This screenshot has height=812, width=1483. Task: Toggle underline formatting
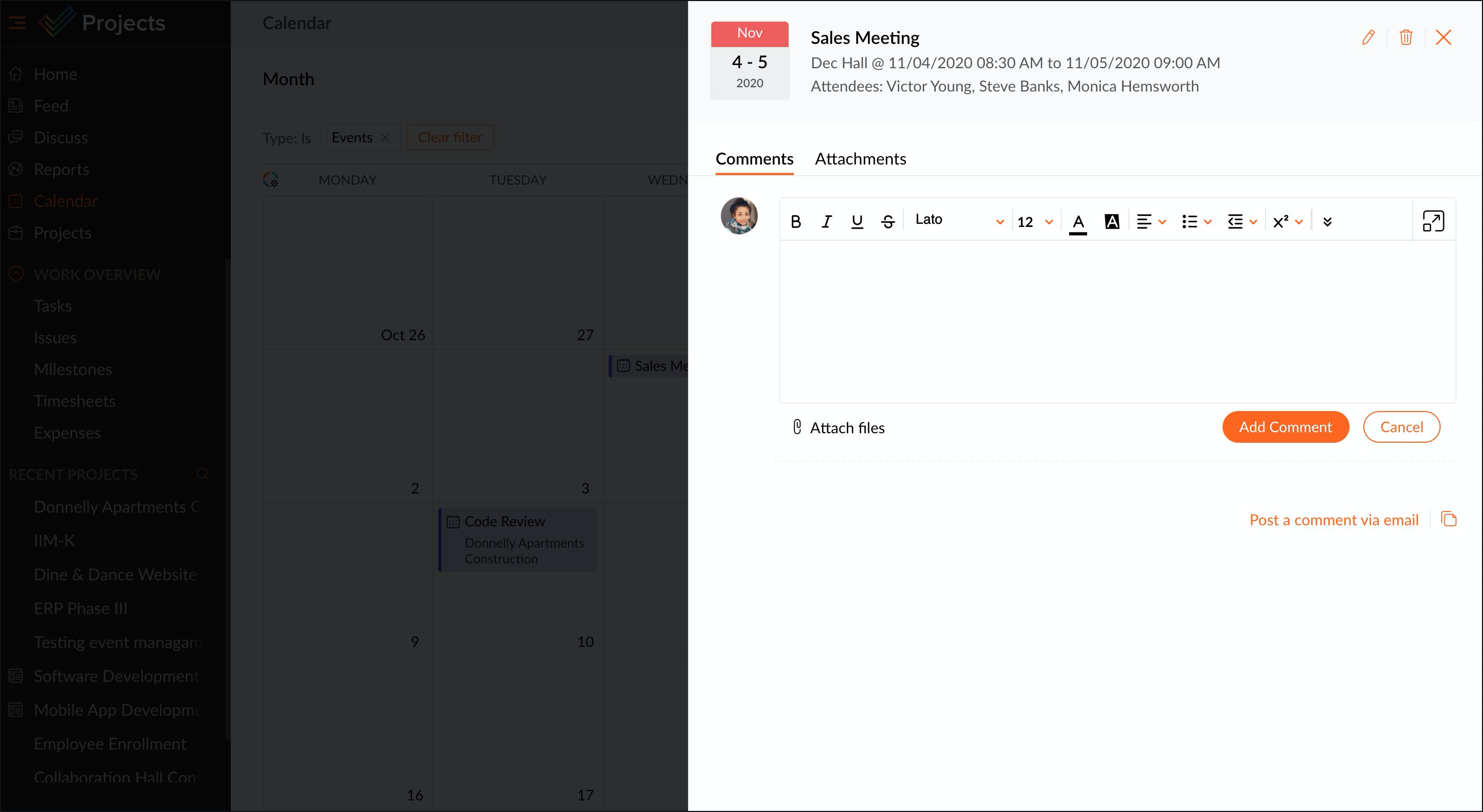point(857,222)
